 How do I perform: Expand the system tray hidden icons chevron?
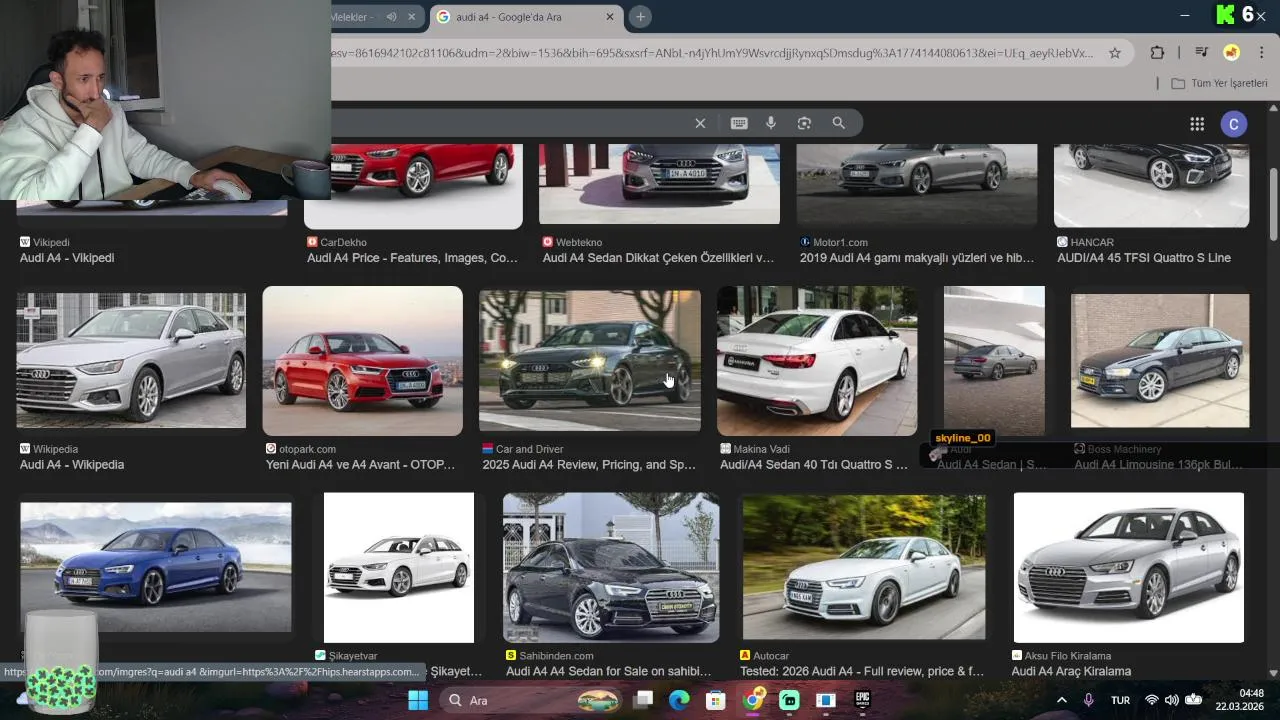coord(1061,700)
